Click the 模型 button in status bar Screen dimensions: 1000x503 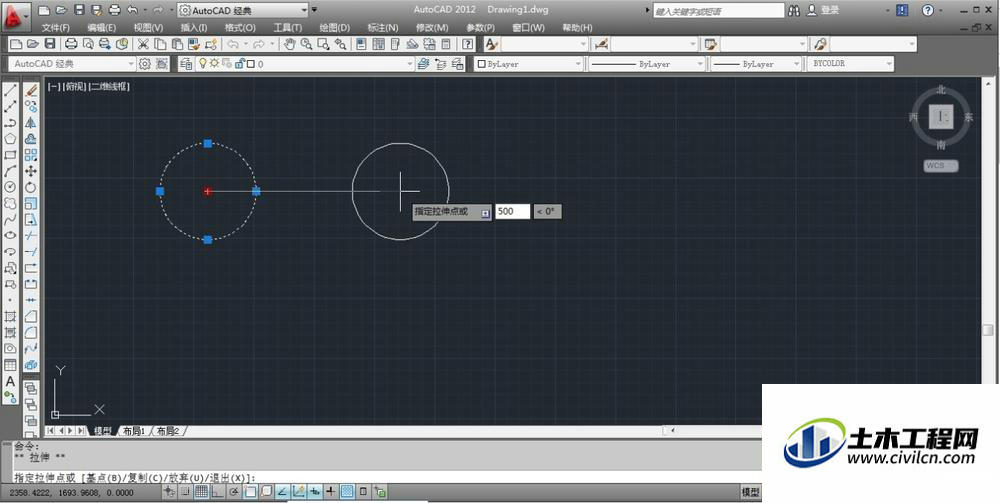[751, 492]
